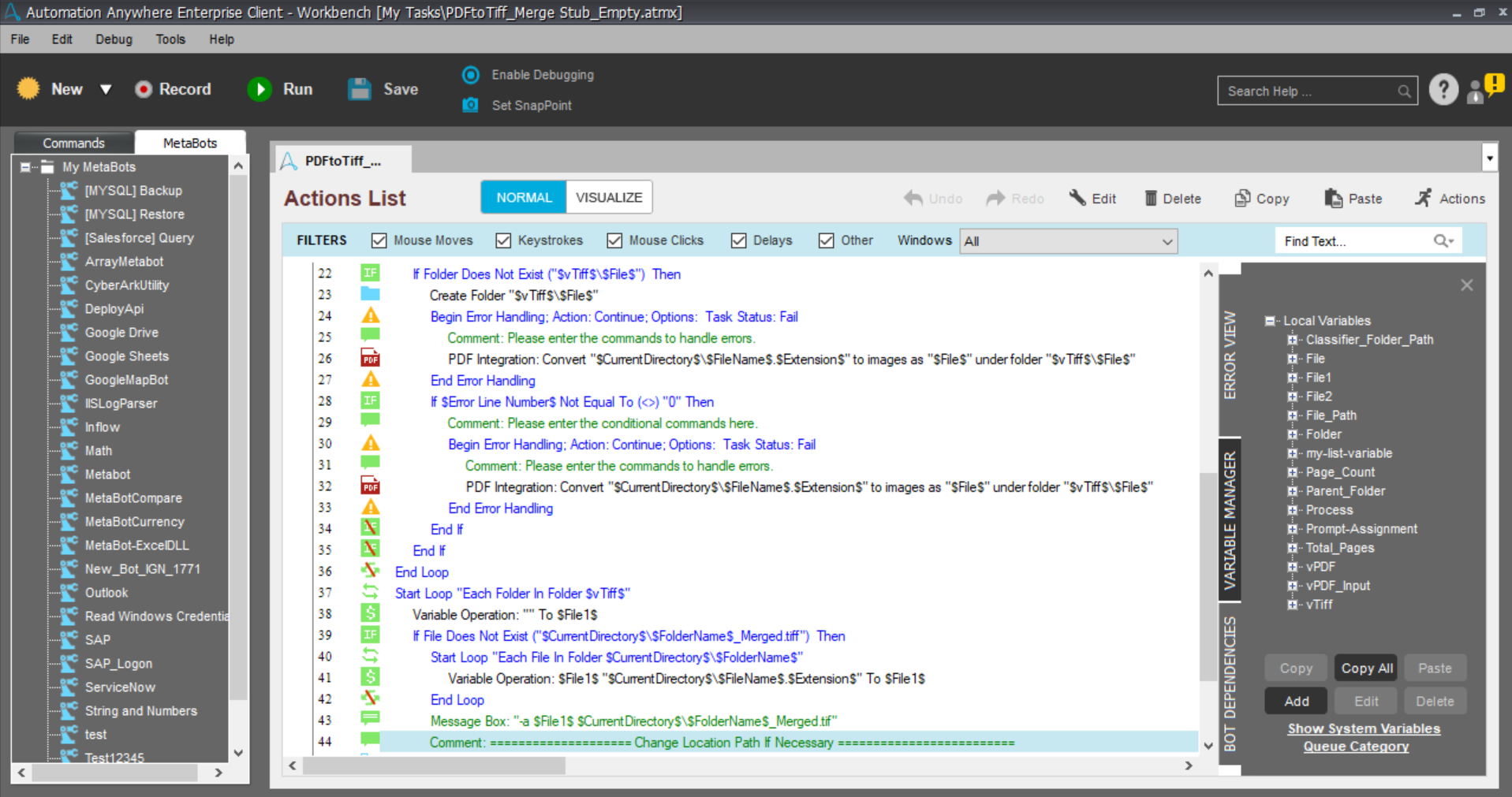Viewport: 1512px width, 797px height.
Task: Open the Debug menu
Action: tap(114, 39)
